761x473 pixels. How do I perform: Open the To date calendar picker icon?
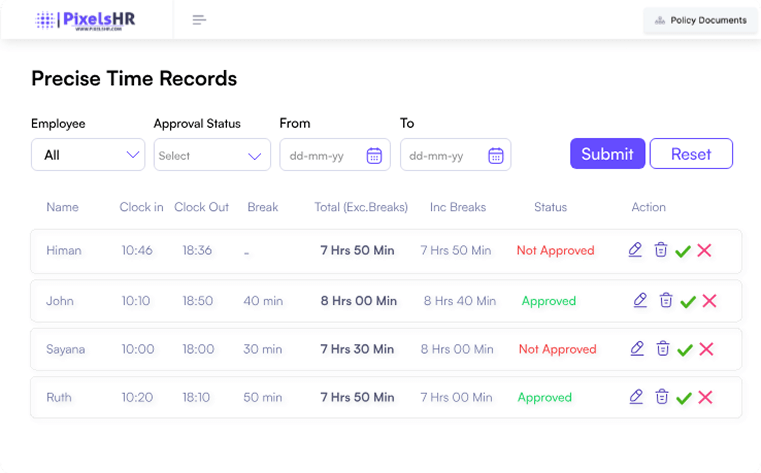(495, 155)
